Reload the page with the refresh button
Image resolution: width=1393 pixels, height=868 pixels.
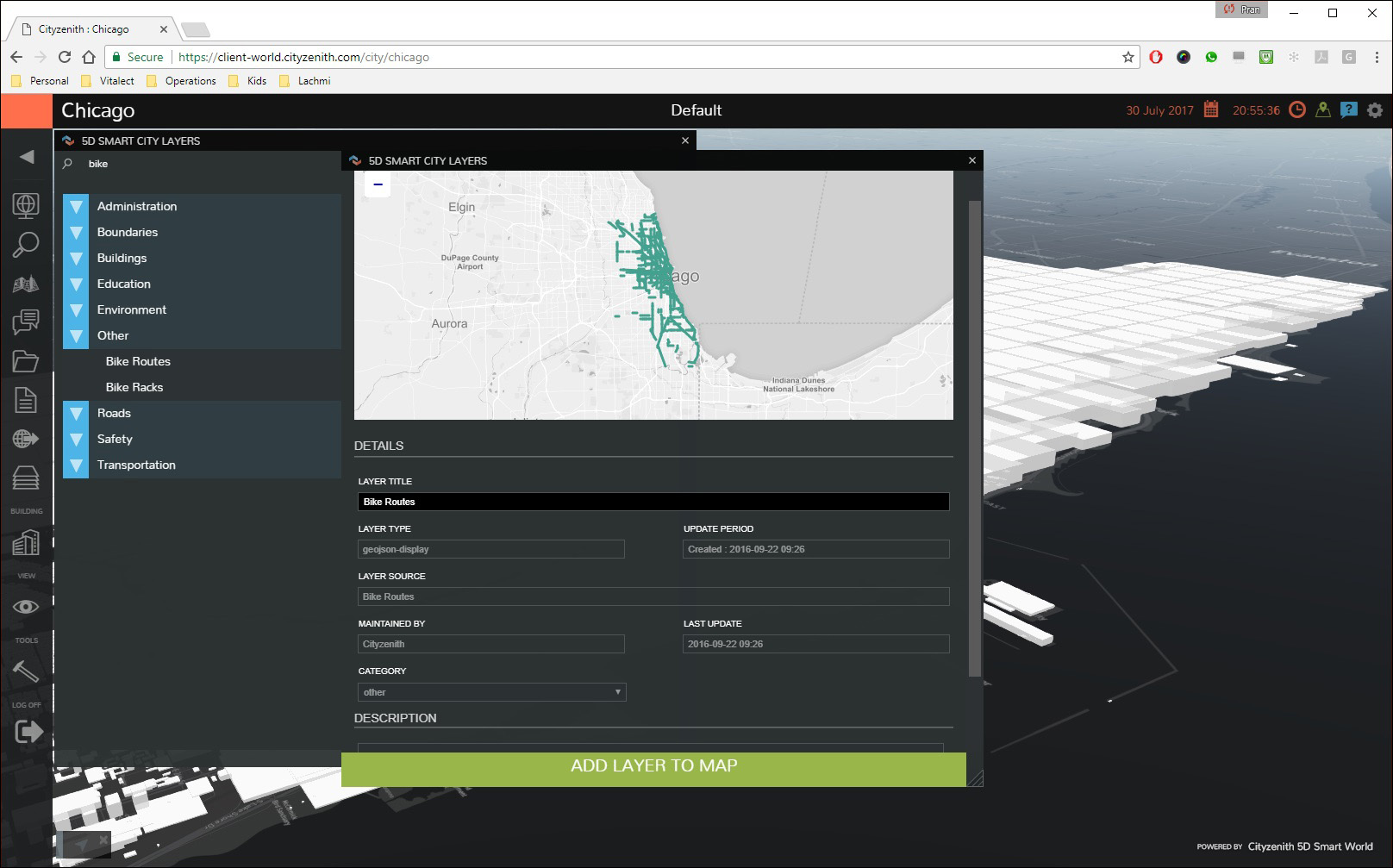coord(65,57)
